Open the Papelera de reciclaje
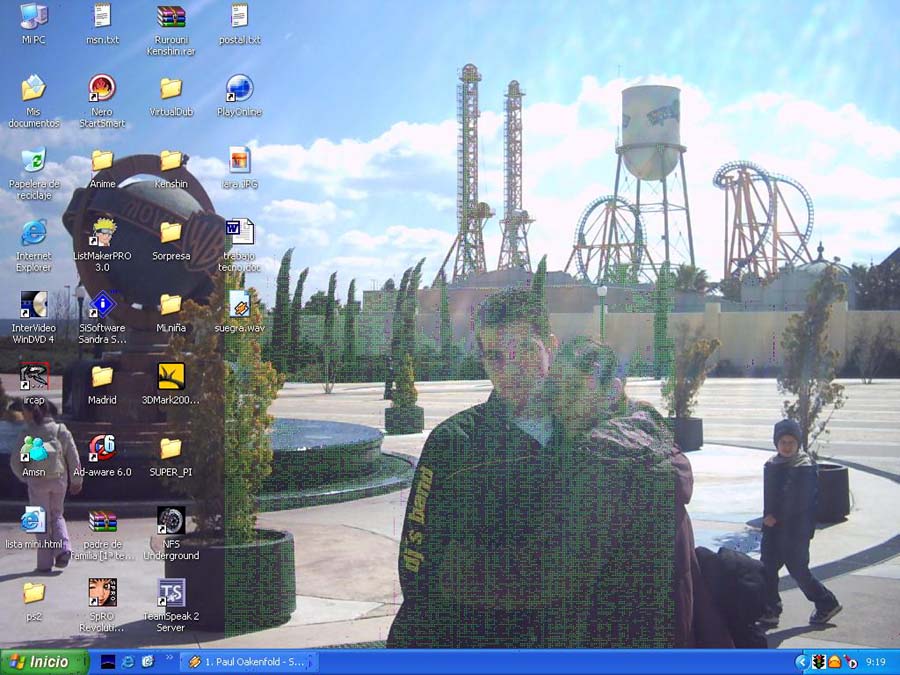Screen dimensions: 900x675 (33, 161)
